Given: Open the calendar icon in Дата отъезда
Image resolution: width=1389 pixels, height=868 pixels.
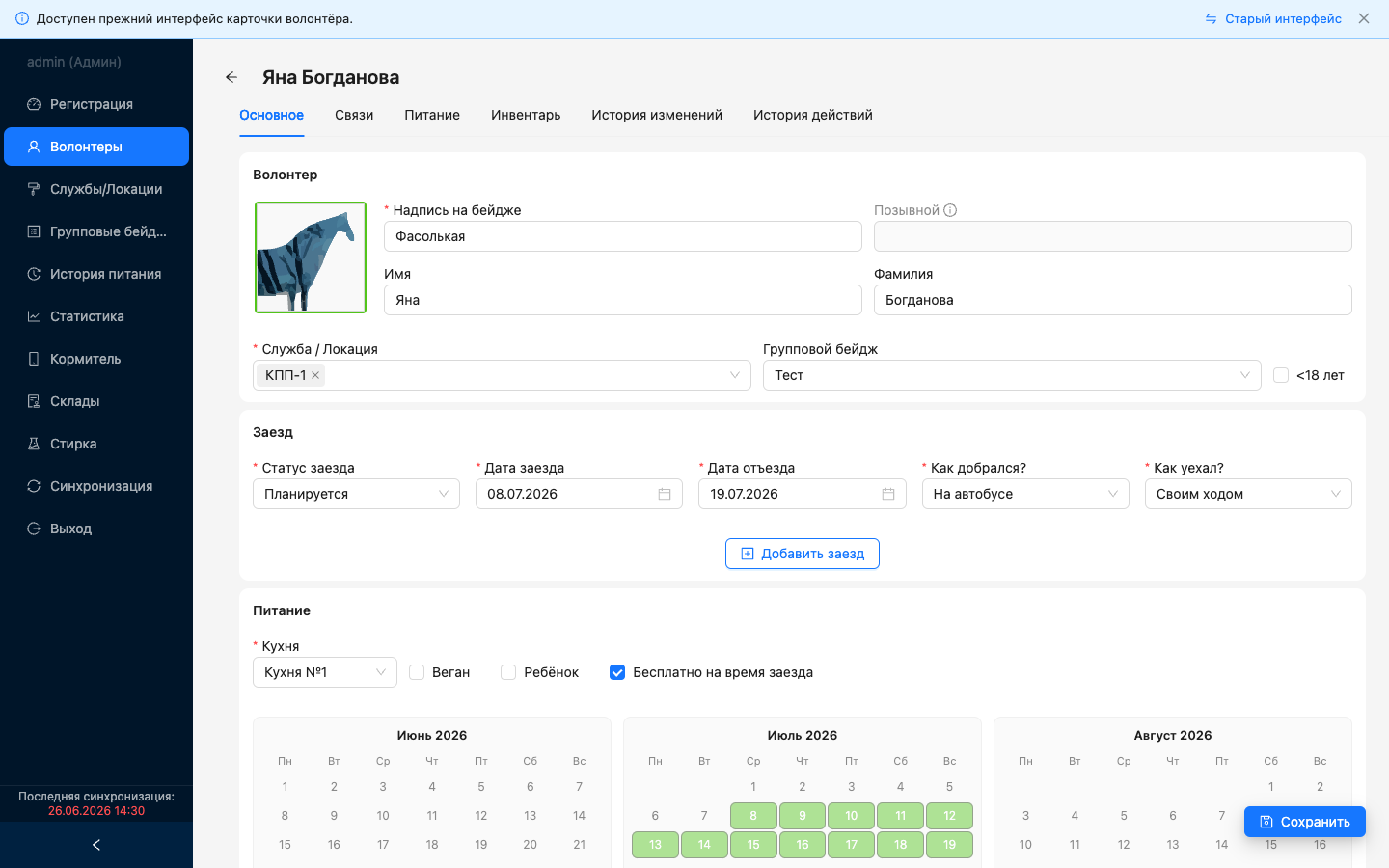Looking at the screenshot, I should (x=888, y=494).
